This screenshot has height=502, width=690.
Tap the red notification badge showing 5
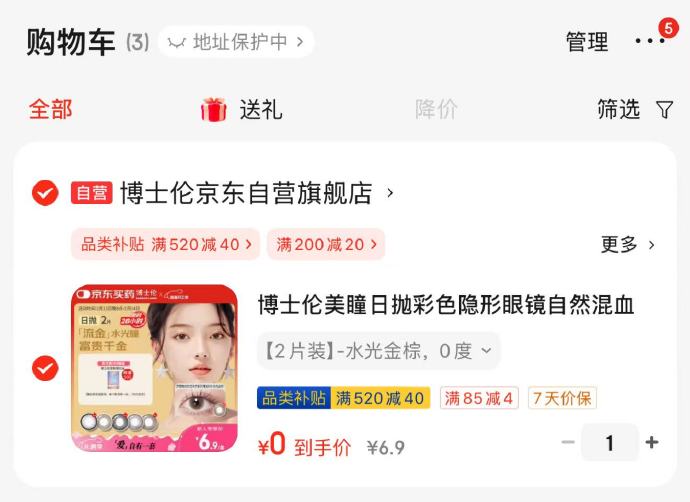(x=668, y=28)
